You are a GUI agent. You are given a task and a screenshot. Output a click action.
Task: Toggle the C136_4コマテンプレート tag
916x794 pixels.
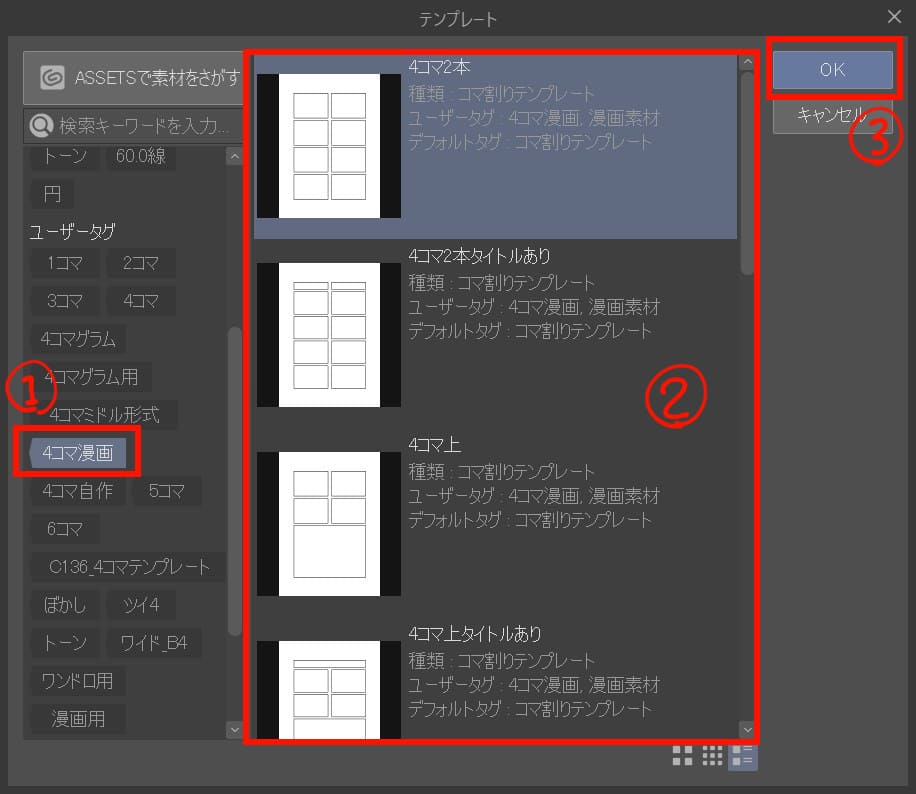click(x=129, y=567)
